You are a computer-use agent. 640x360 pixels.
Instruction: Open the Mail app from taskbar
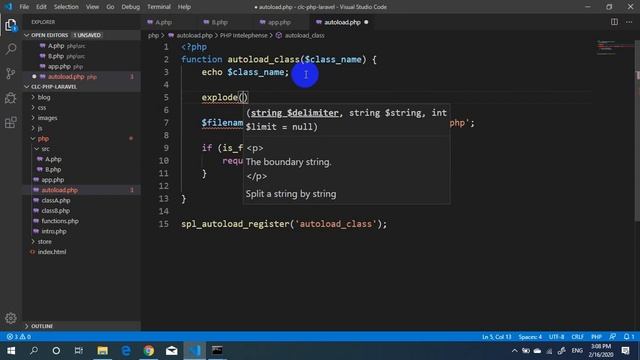(x=172, y=351)
